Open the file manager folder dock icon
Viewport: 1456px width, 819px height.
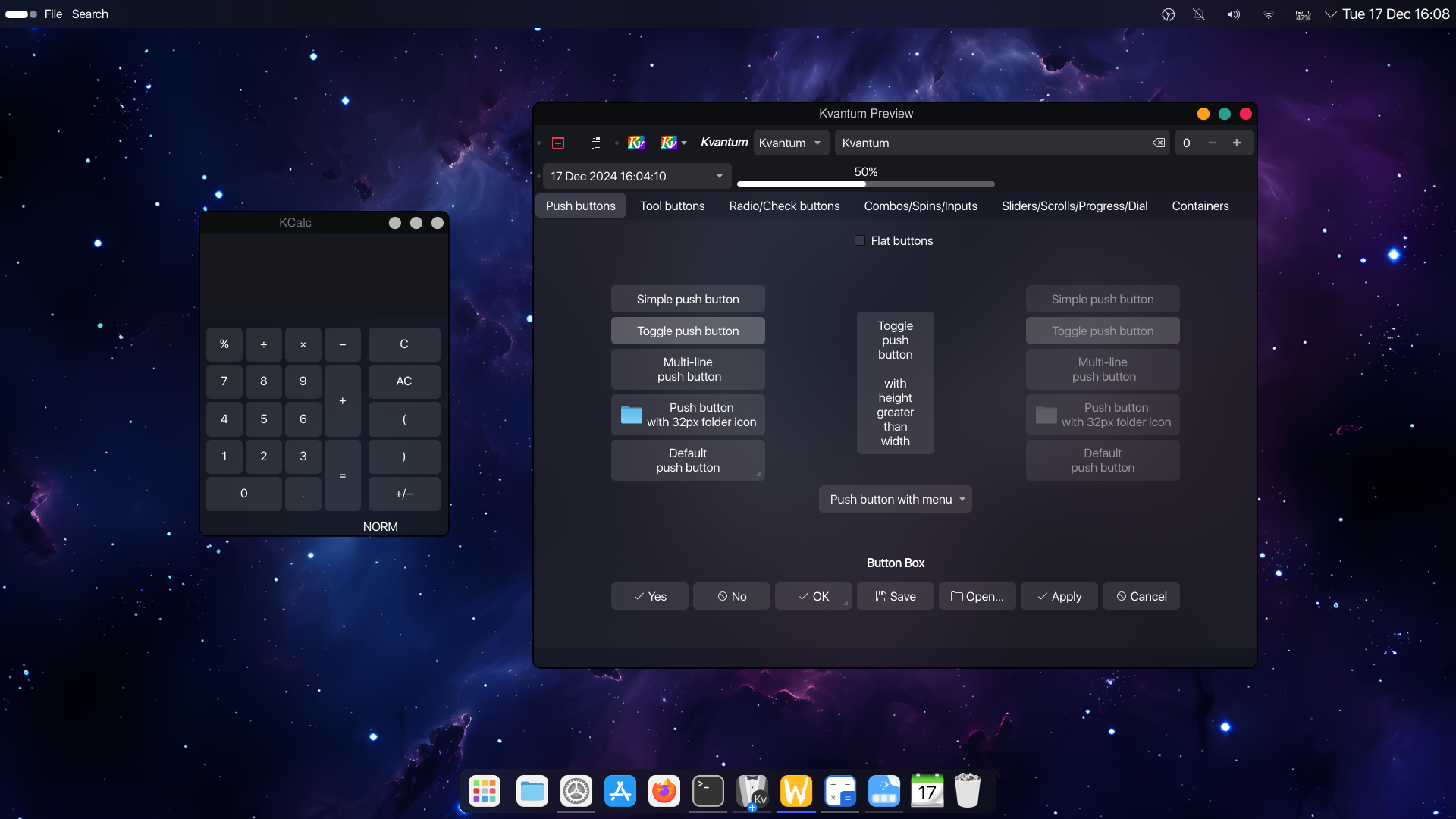pyautogui.click(x=532, y=791)
